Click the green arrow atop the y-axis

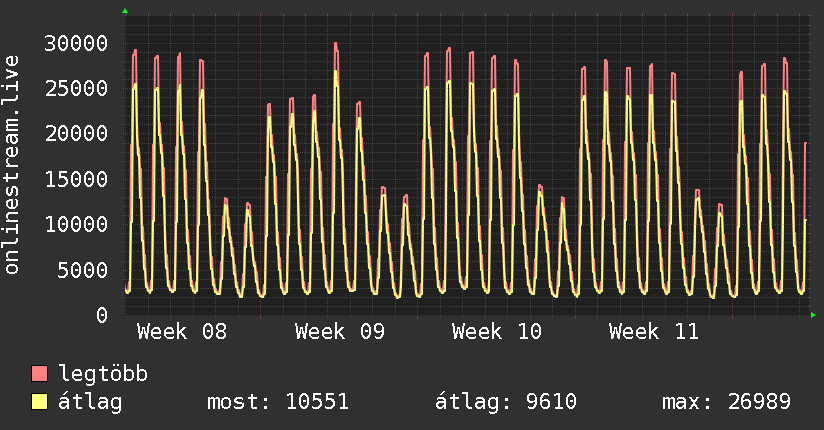125,11
